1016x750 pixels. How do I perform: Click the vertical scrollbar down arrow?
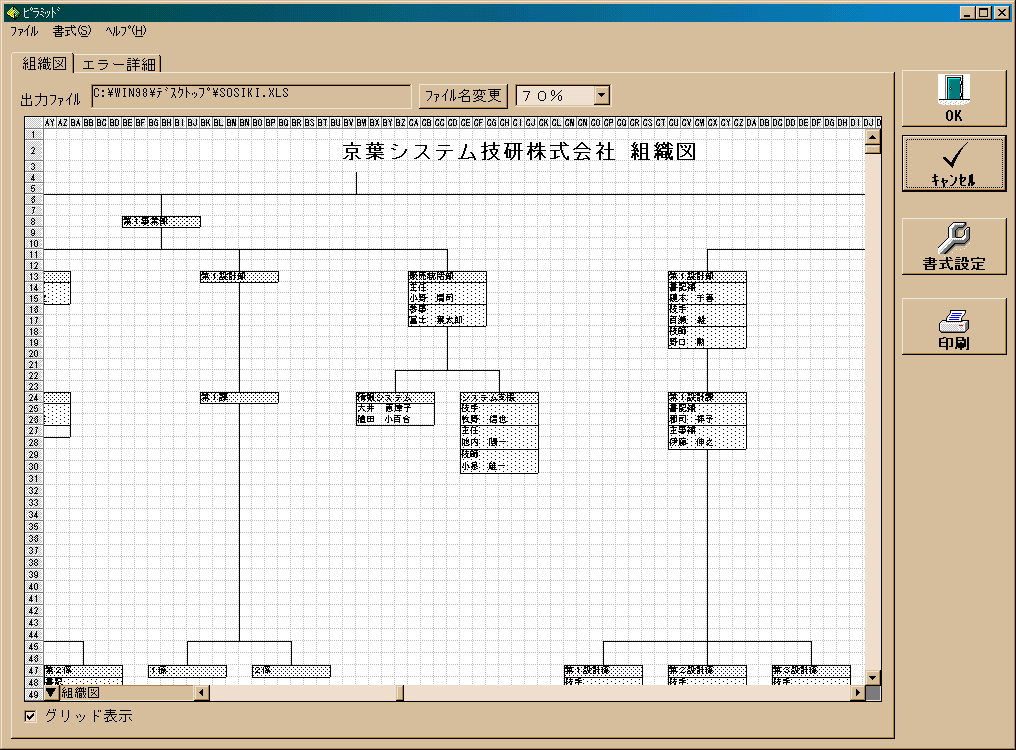872,677
